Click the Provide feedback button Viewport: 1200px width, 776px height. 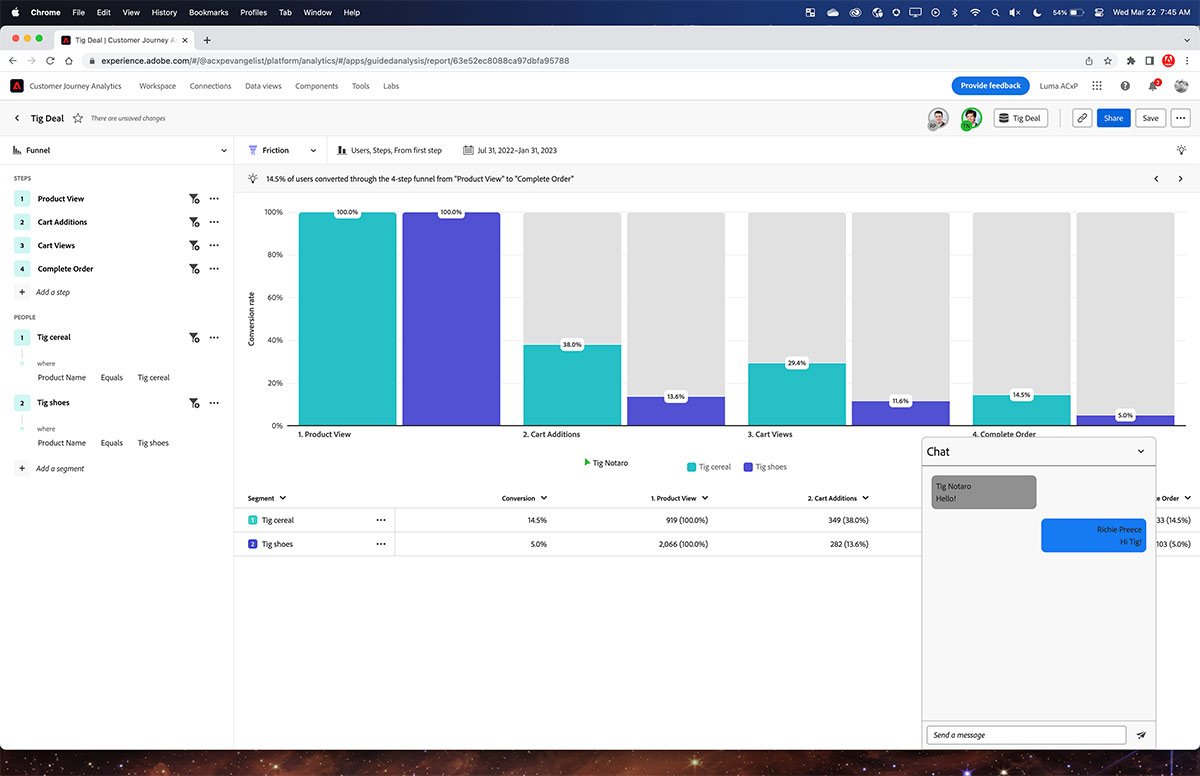(x=989, y=86)
